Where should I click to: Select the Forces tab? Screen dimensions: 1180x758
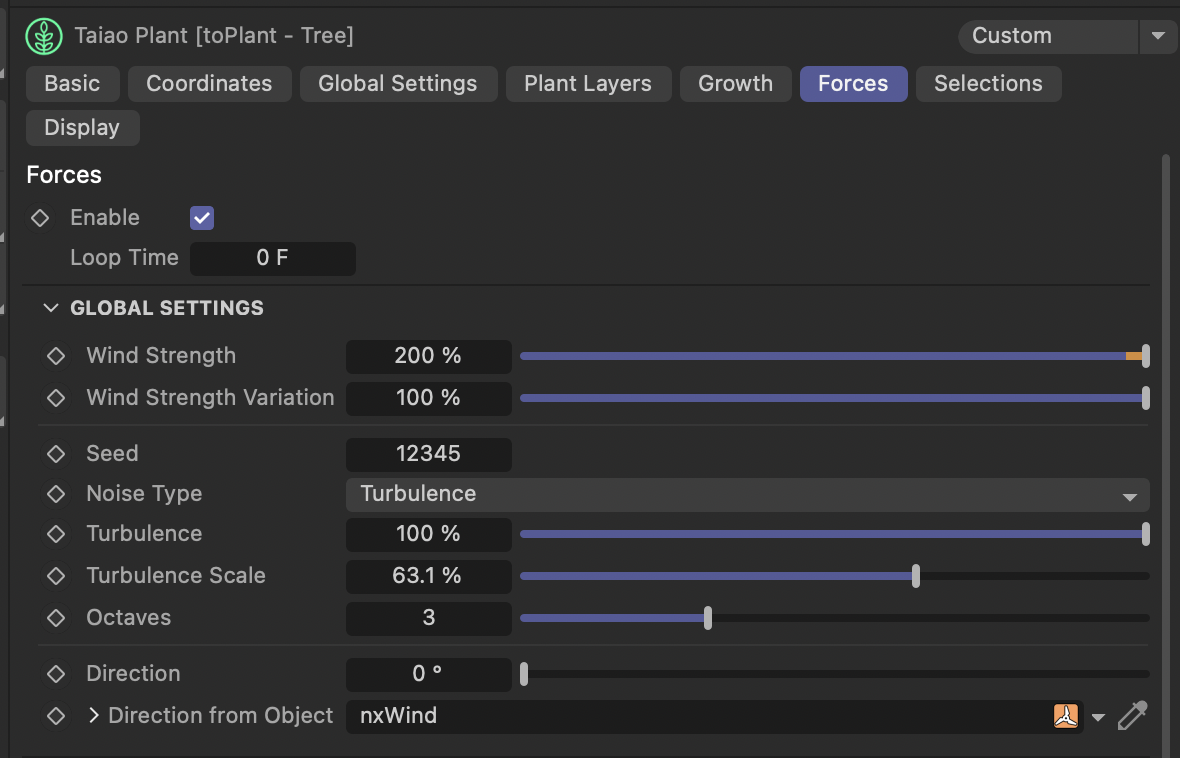(853, 84)
